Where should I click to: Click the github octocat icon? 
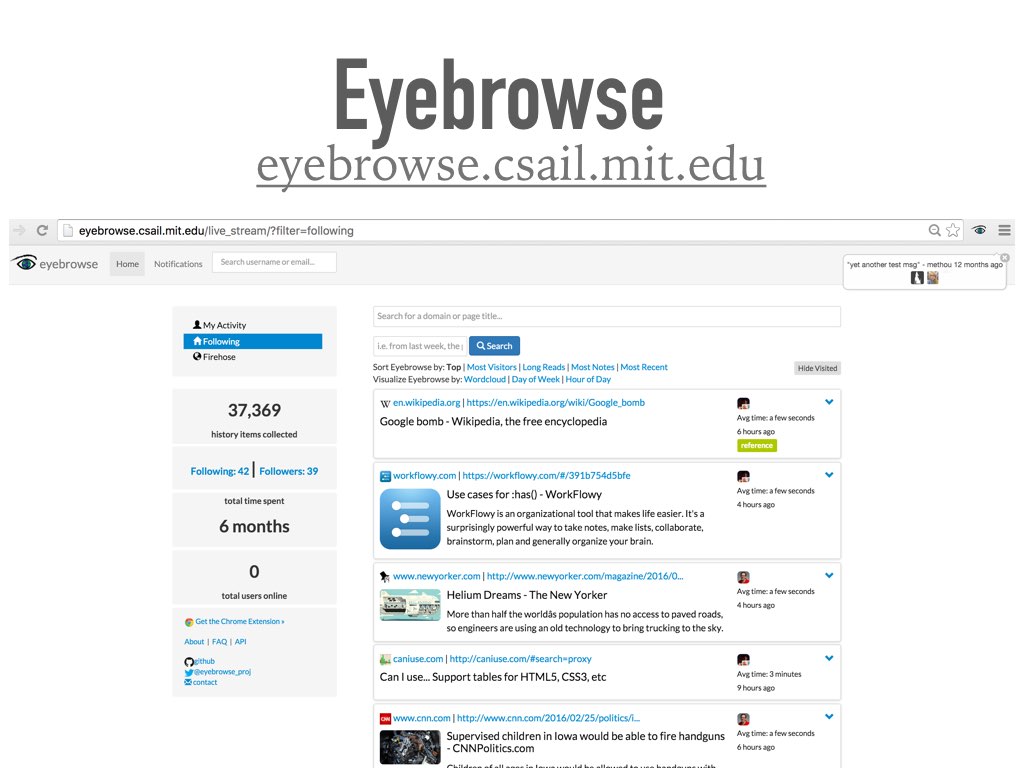click(189, 662)
